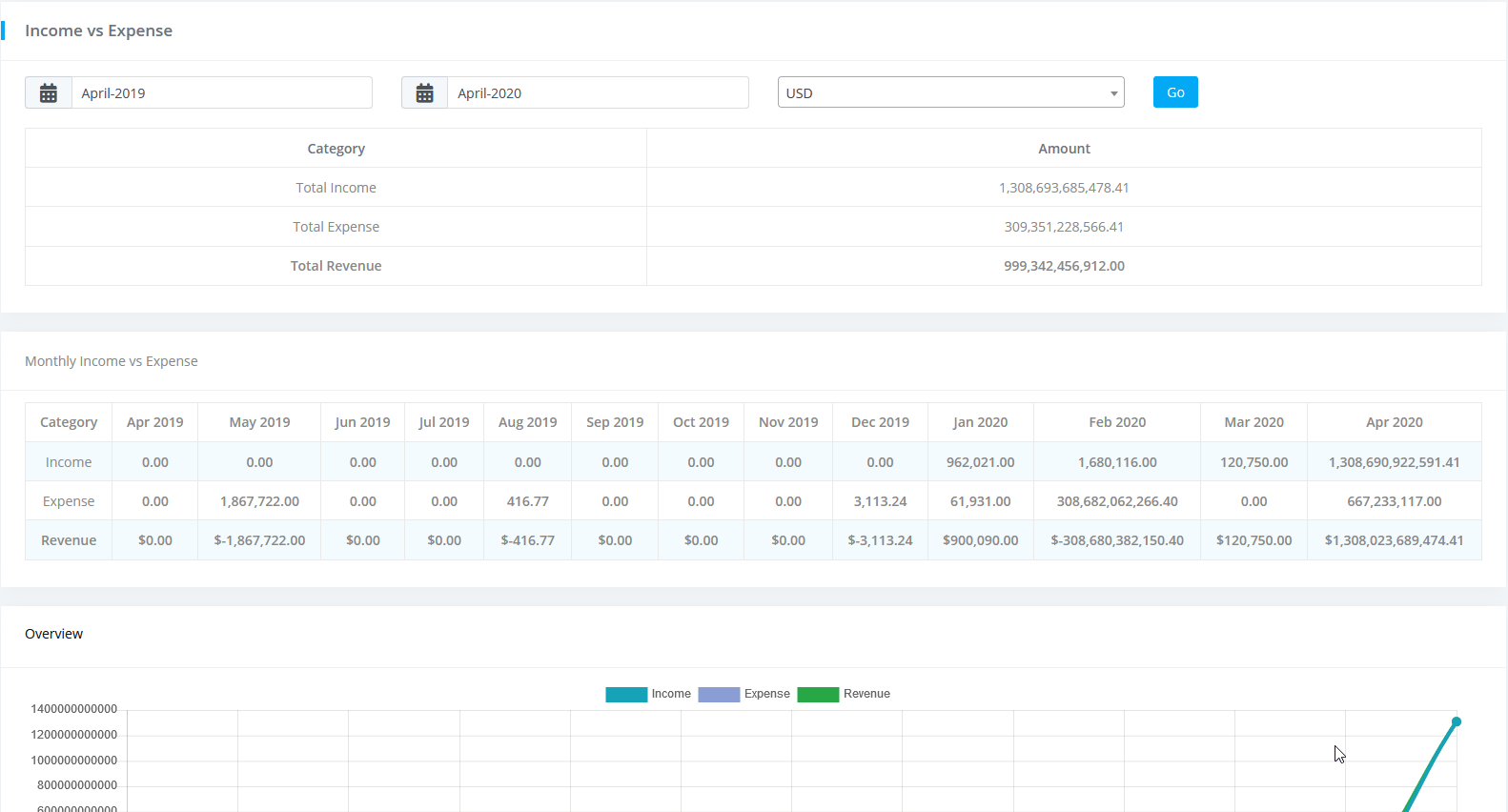Open the USD currency dropdown
The width and height of the screenshot is (1508, 812).
950,93
